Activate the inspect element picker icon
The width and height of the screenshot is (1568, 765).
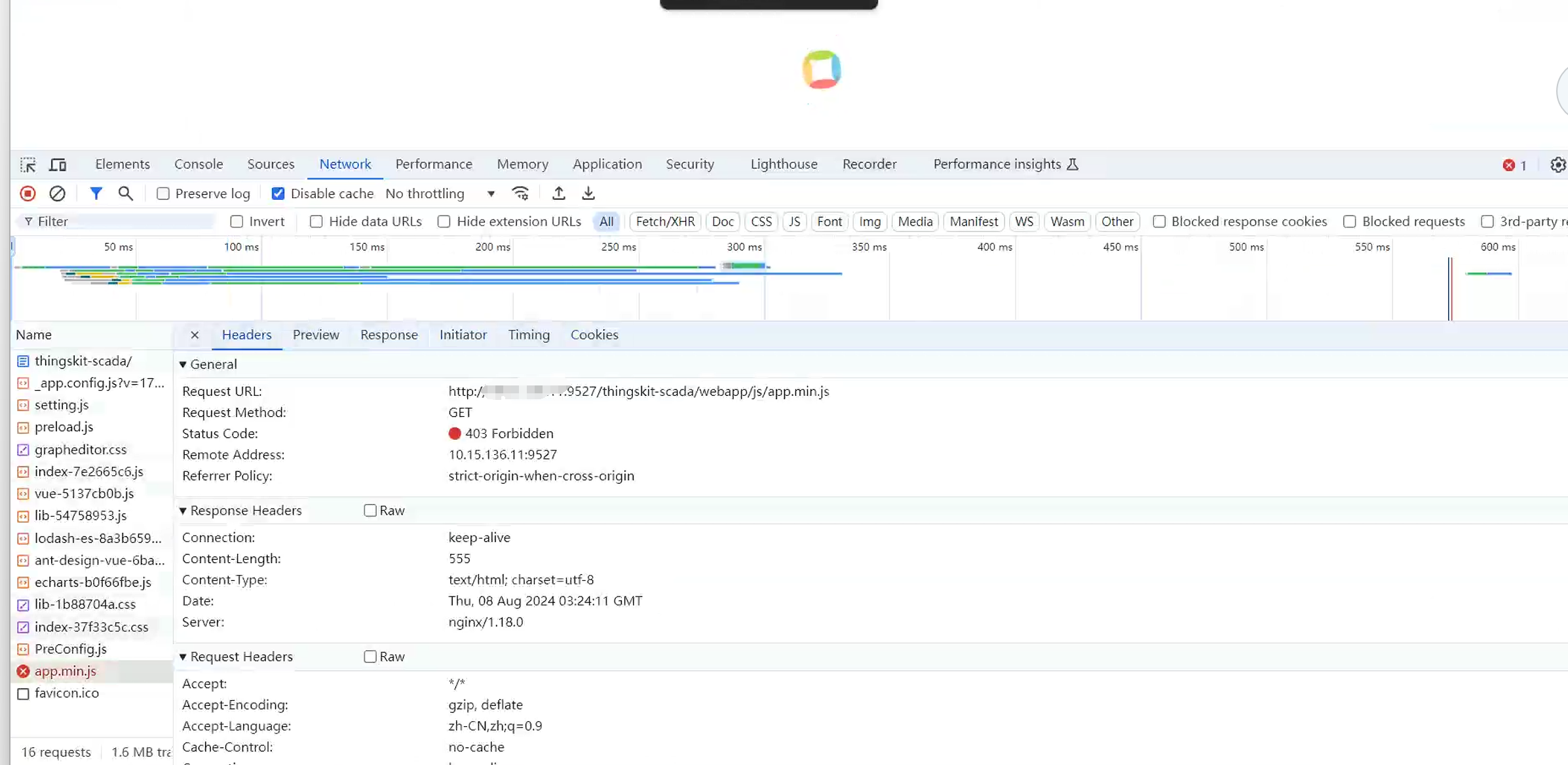click(x=28, y=165)
